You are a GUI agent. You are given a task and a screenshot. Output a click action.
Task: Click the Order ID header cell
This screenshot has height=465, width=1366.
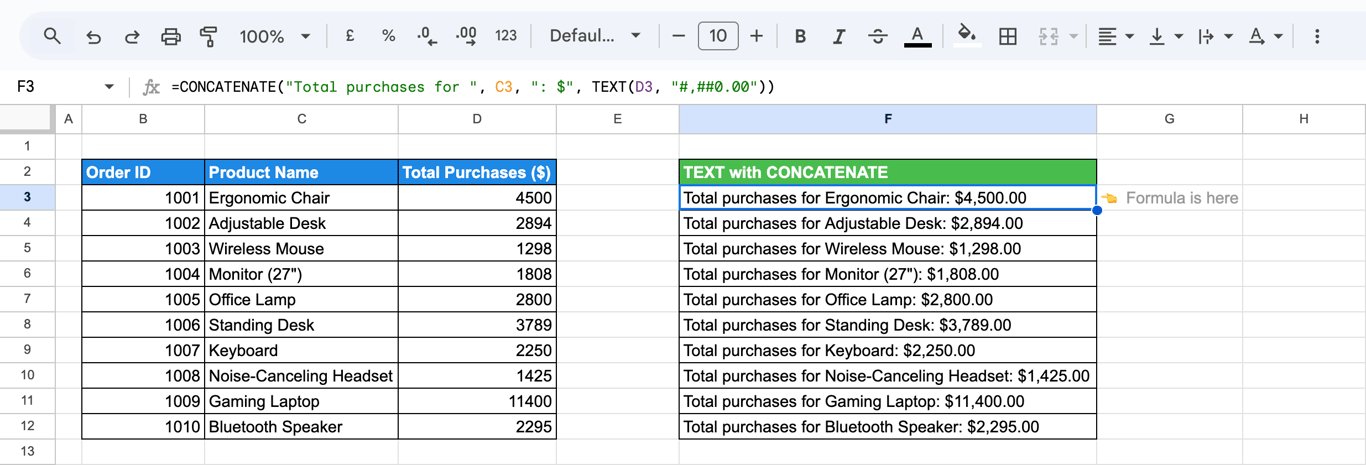(x=143, y=172)
